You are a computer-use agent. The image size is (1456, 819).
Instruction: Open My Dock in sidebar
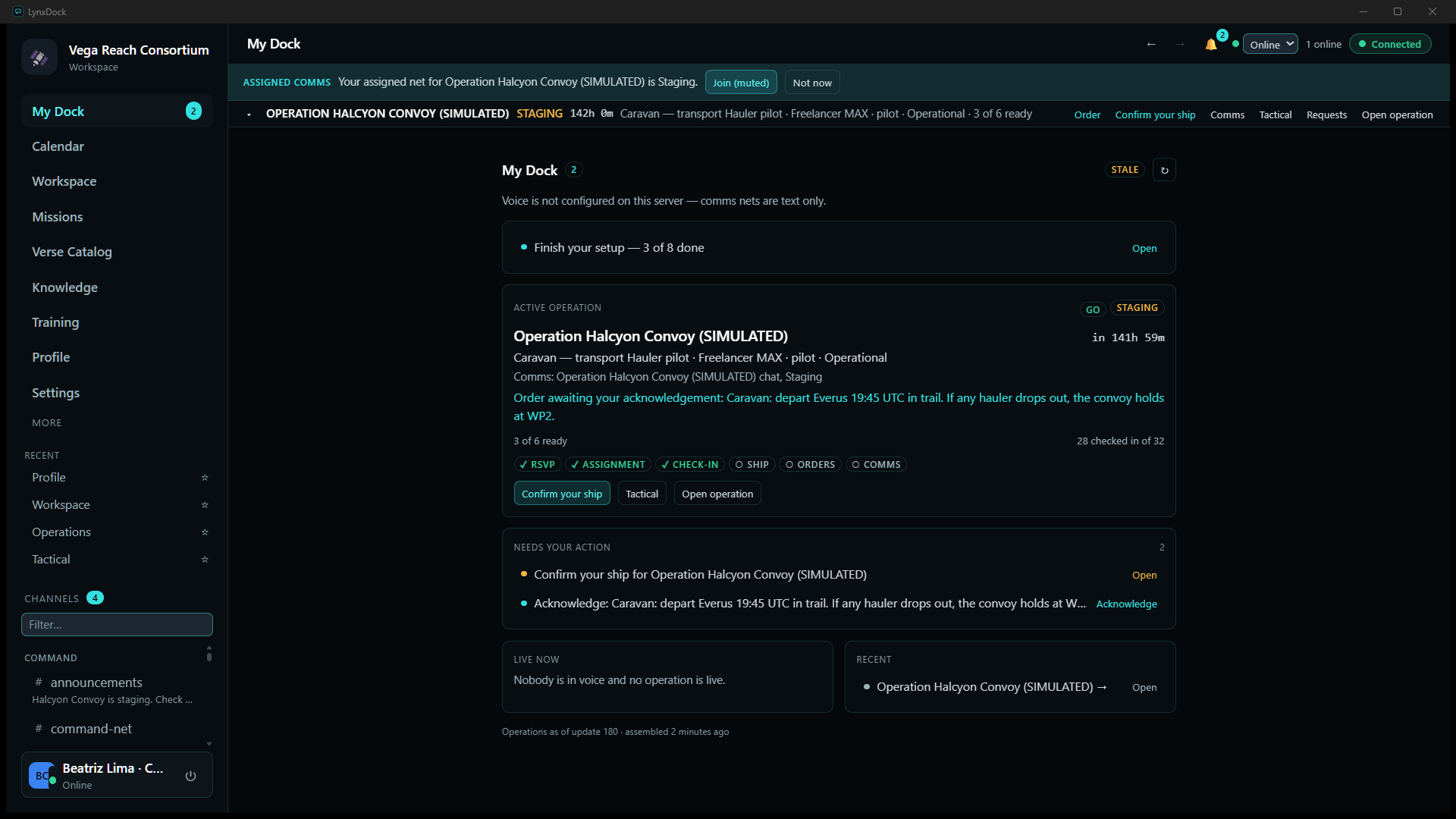pos(117,111)
